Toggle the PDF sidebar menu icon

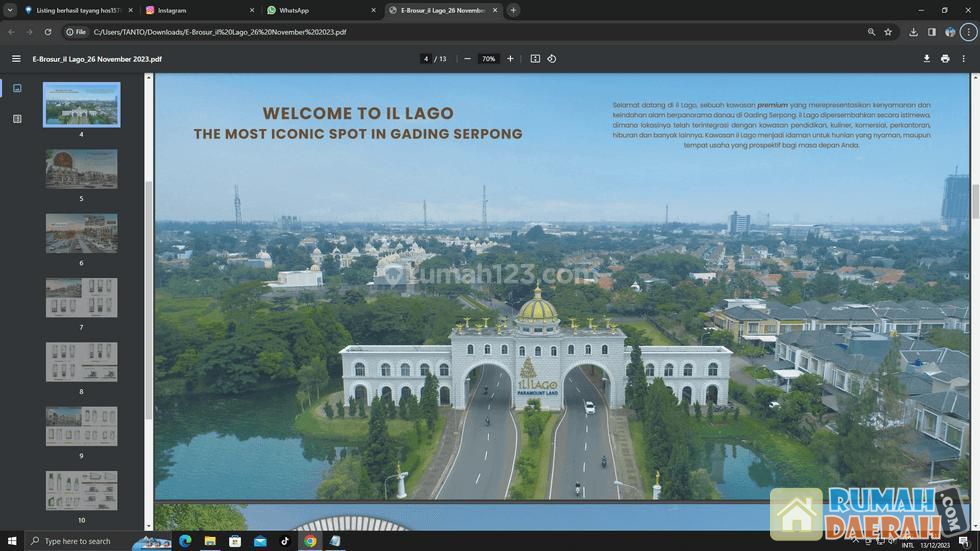coord(16,59)
